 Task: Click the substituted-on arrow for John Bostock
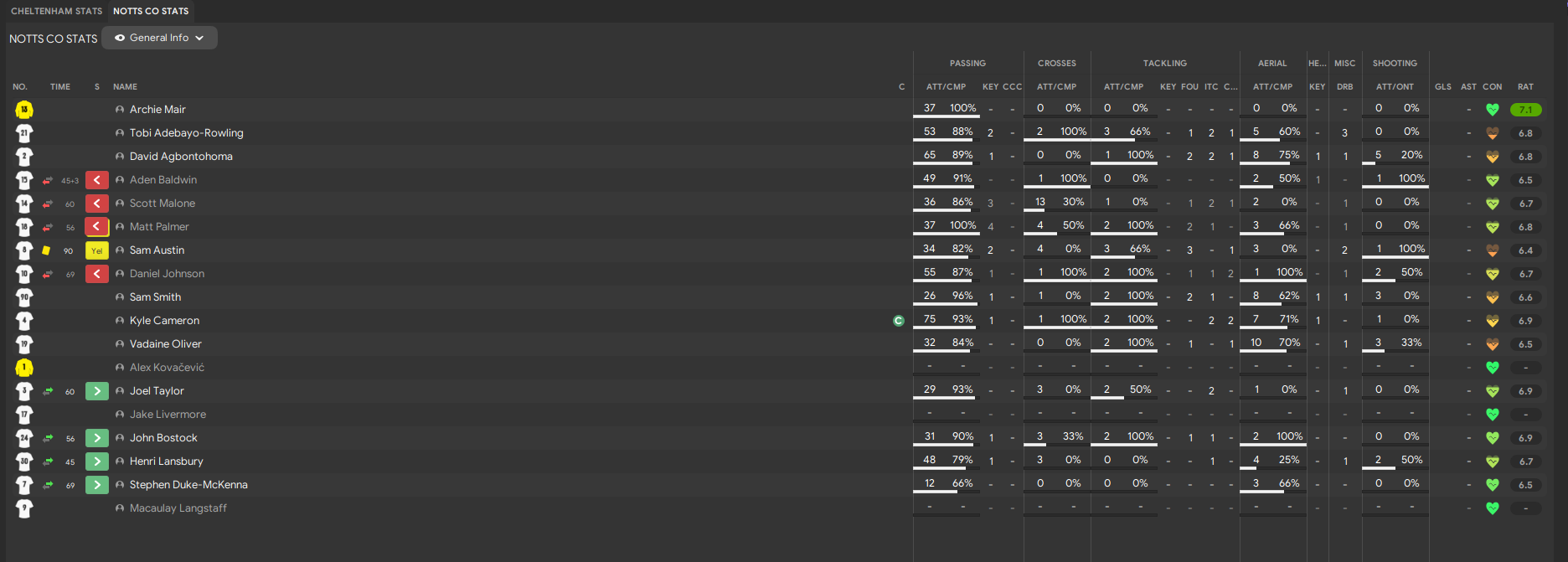pyautogui.click(x=97, y=438)
